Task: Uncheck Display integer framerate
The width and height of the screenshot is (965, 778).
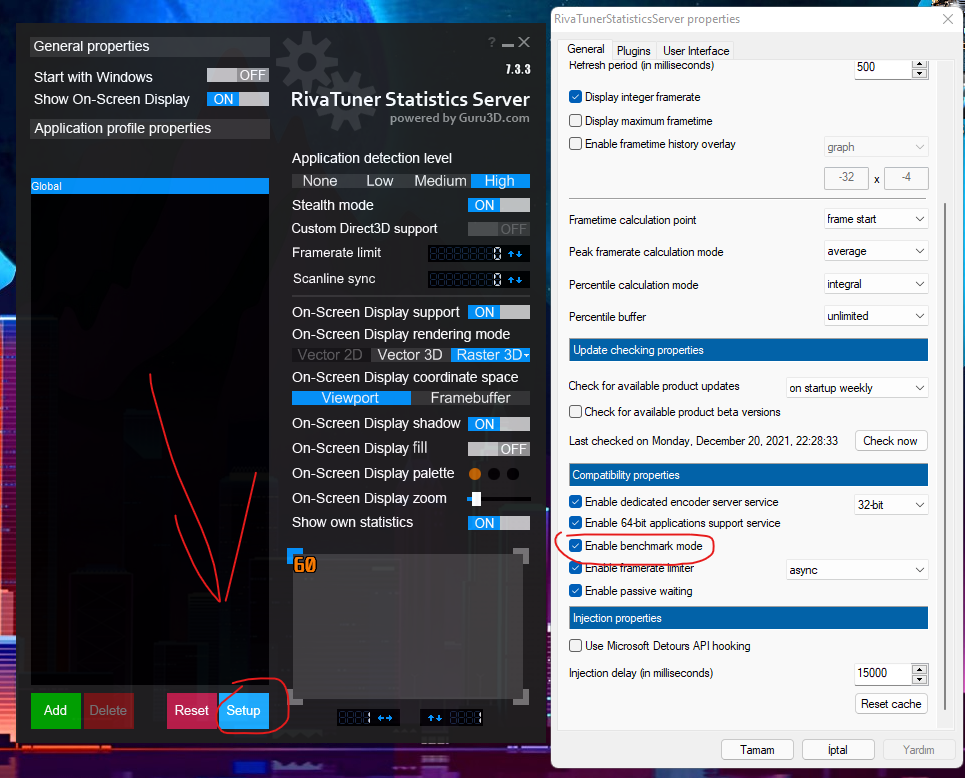Action: pyautogui.click(x=575, y=97)
